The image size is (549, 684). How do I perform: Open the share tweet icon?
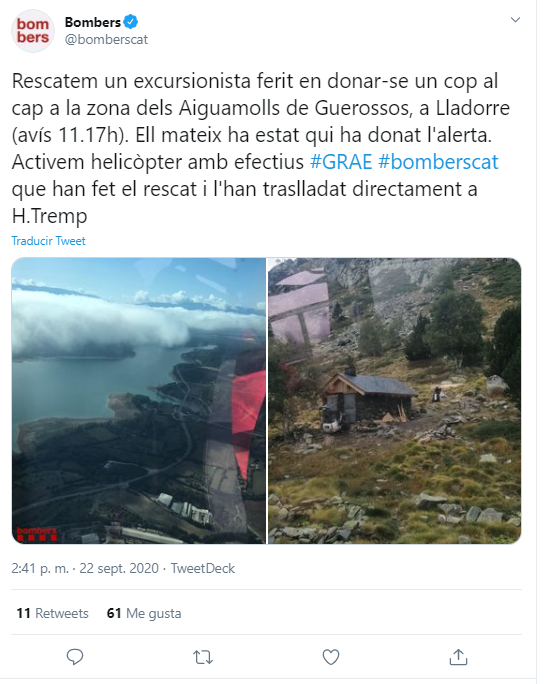point(458,657)
